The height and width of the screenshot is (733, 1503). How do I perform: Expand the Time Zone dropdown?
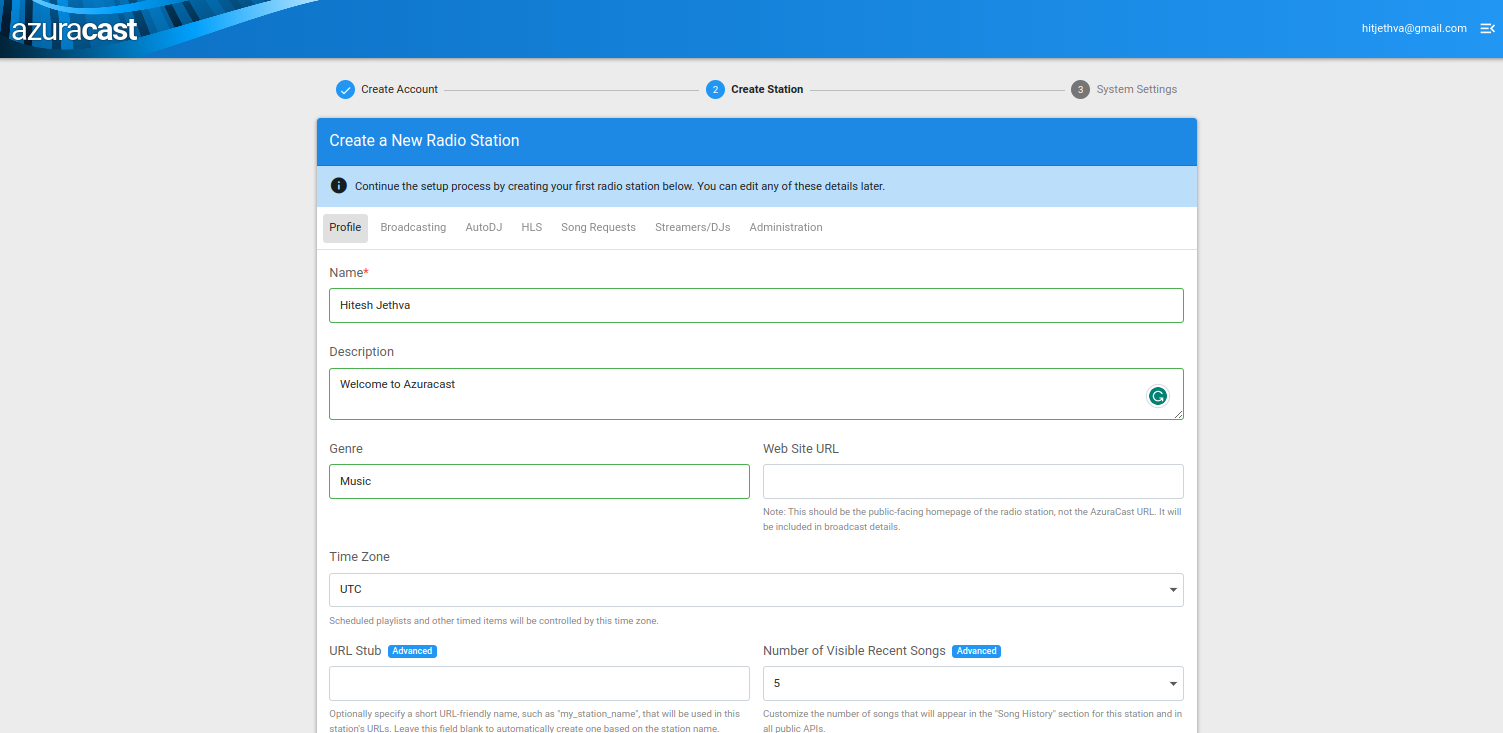[756, 590]
